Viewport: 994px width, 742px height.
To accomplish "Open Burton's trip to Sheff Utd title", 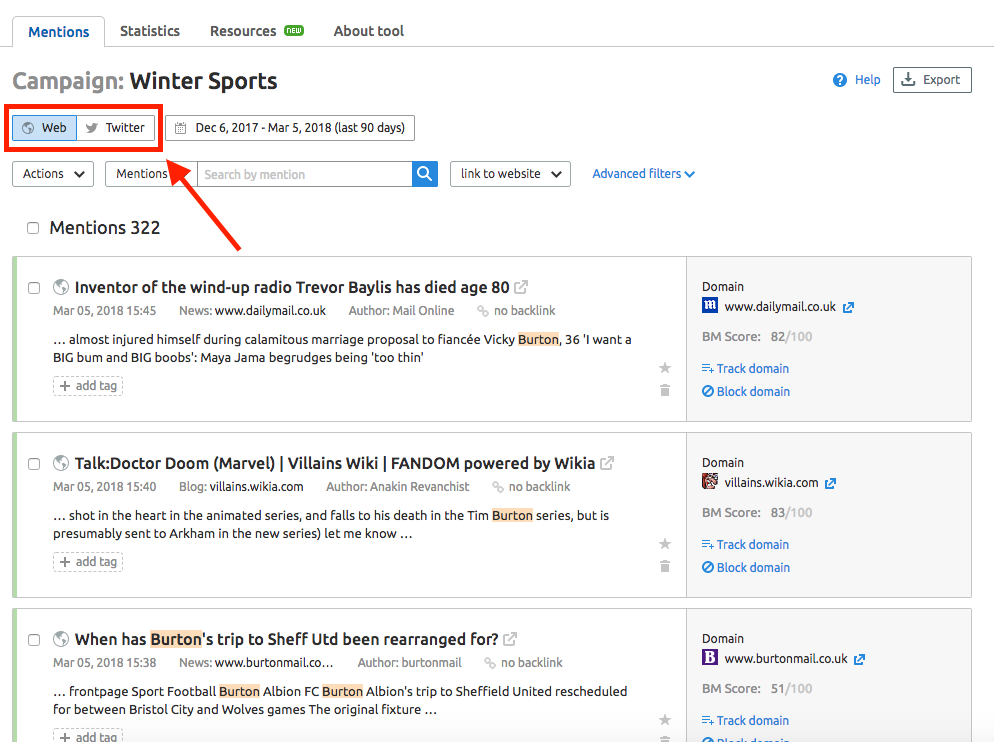I will pyautogui.click(x=287, y=639).
